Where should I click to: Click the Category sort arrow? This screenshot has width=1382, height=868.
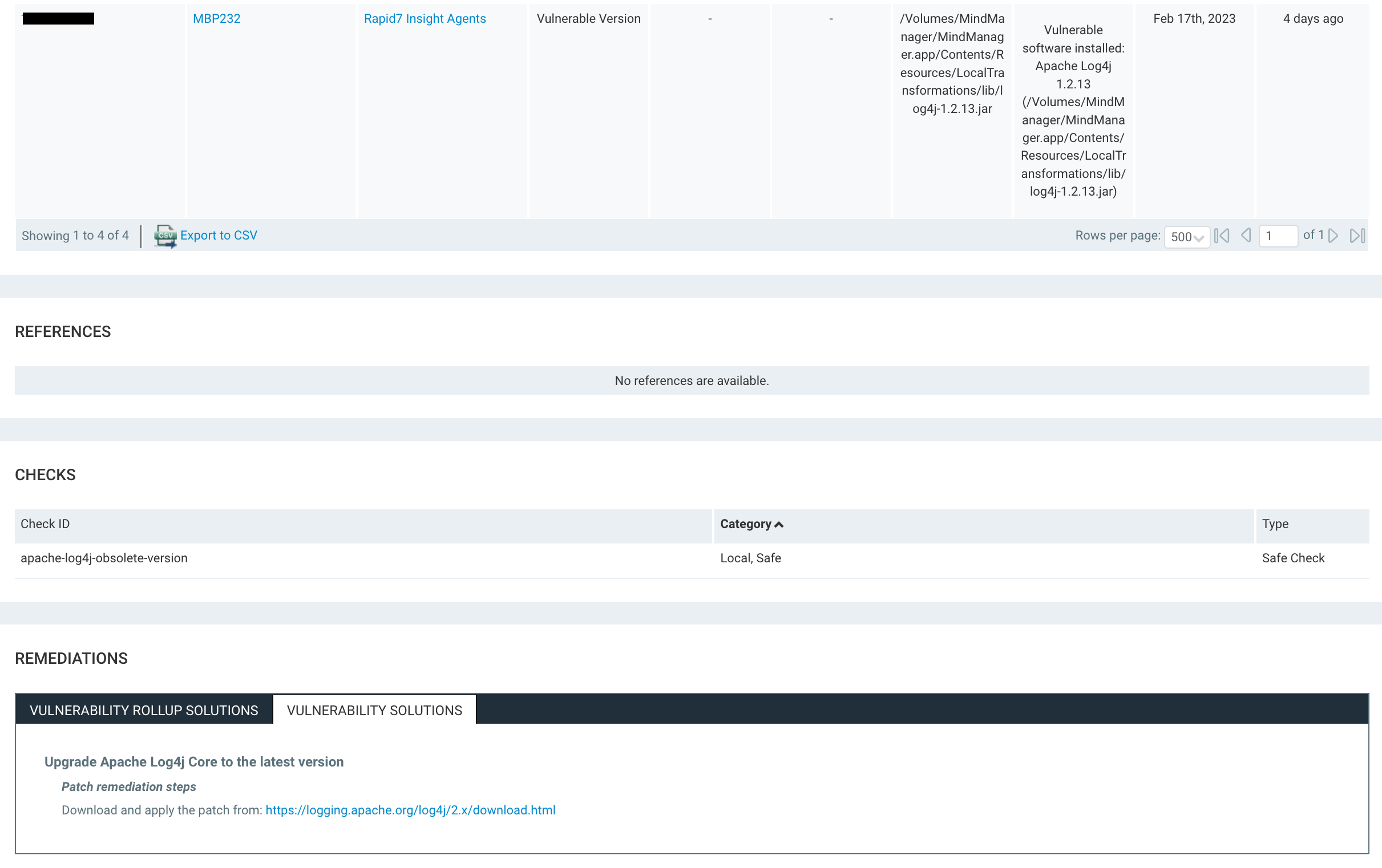(x=779, y=524)
